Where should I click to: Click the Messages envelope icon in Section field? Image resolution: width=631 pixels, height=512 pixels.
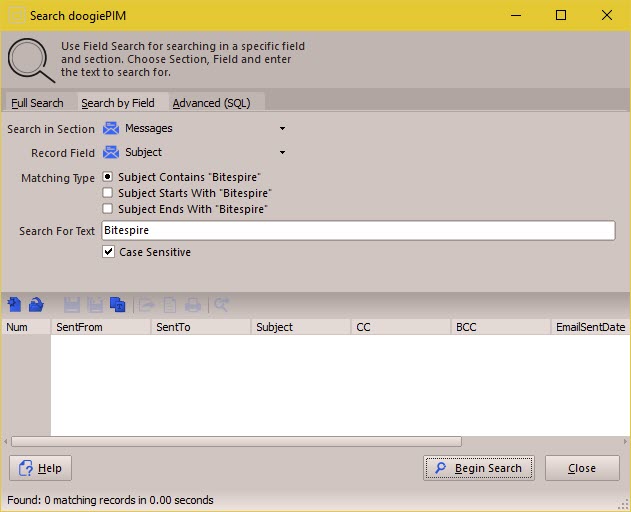[111, 128]
